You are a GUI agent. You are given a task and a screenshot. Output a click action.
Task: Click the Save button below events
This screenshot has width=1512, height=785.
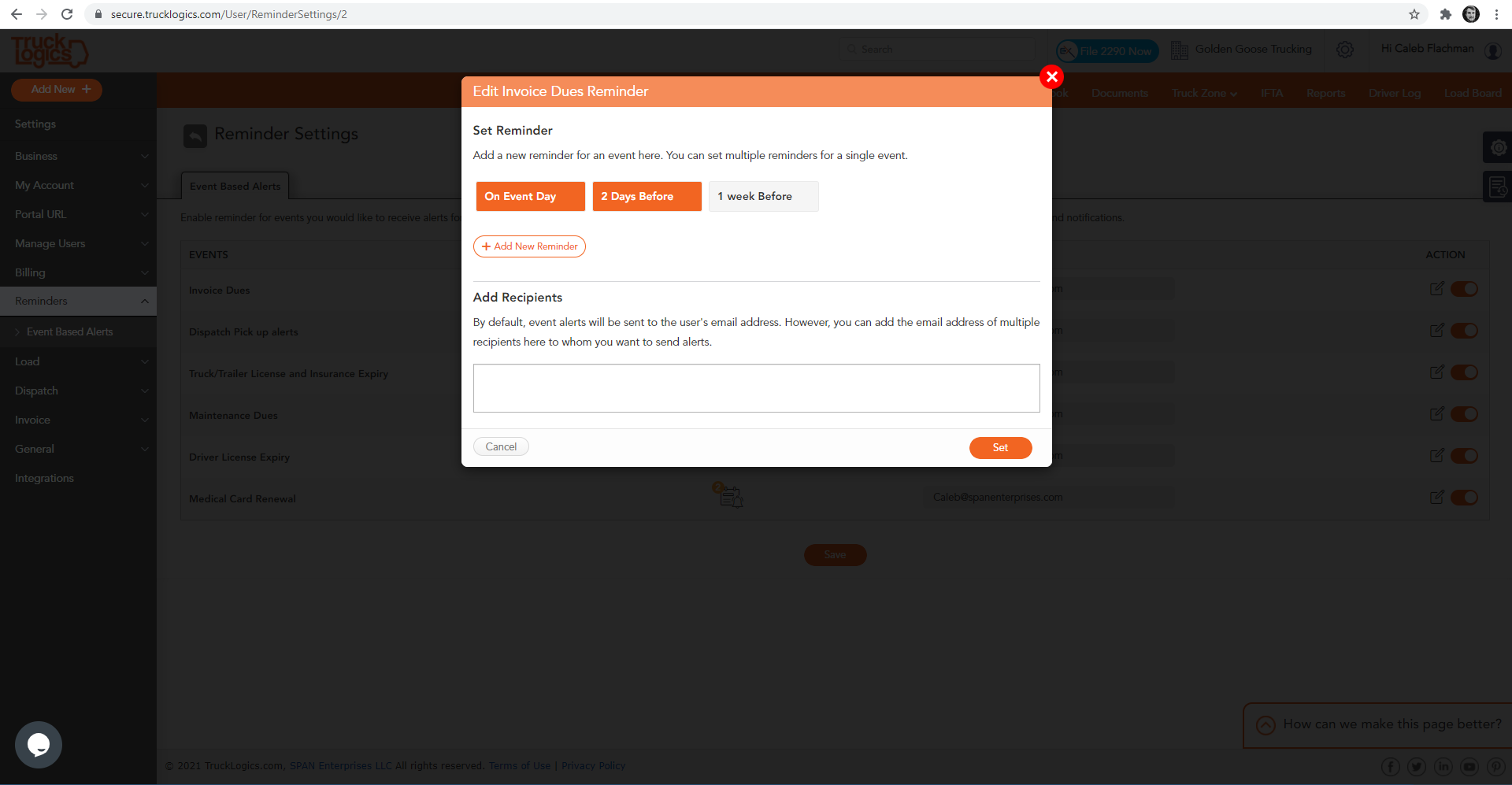[835, 555]
